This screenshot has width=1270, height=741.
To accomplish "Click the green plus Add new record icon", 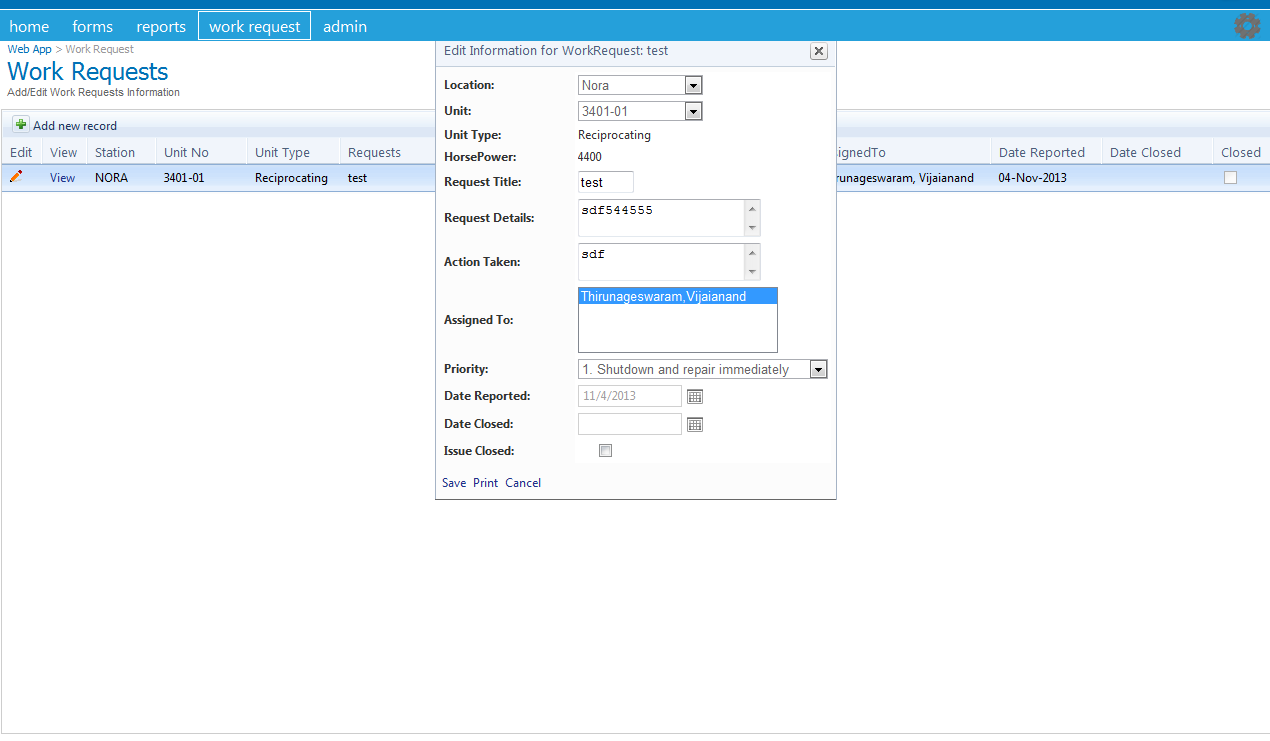I will point(21,125).
